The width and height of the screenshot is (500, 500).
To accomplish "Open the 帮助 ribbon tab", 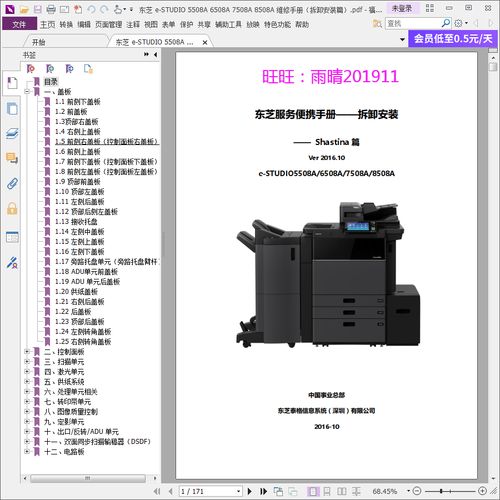I will click(x=302, y=24).
